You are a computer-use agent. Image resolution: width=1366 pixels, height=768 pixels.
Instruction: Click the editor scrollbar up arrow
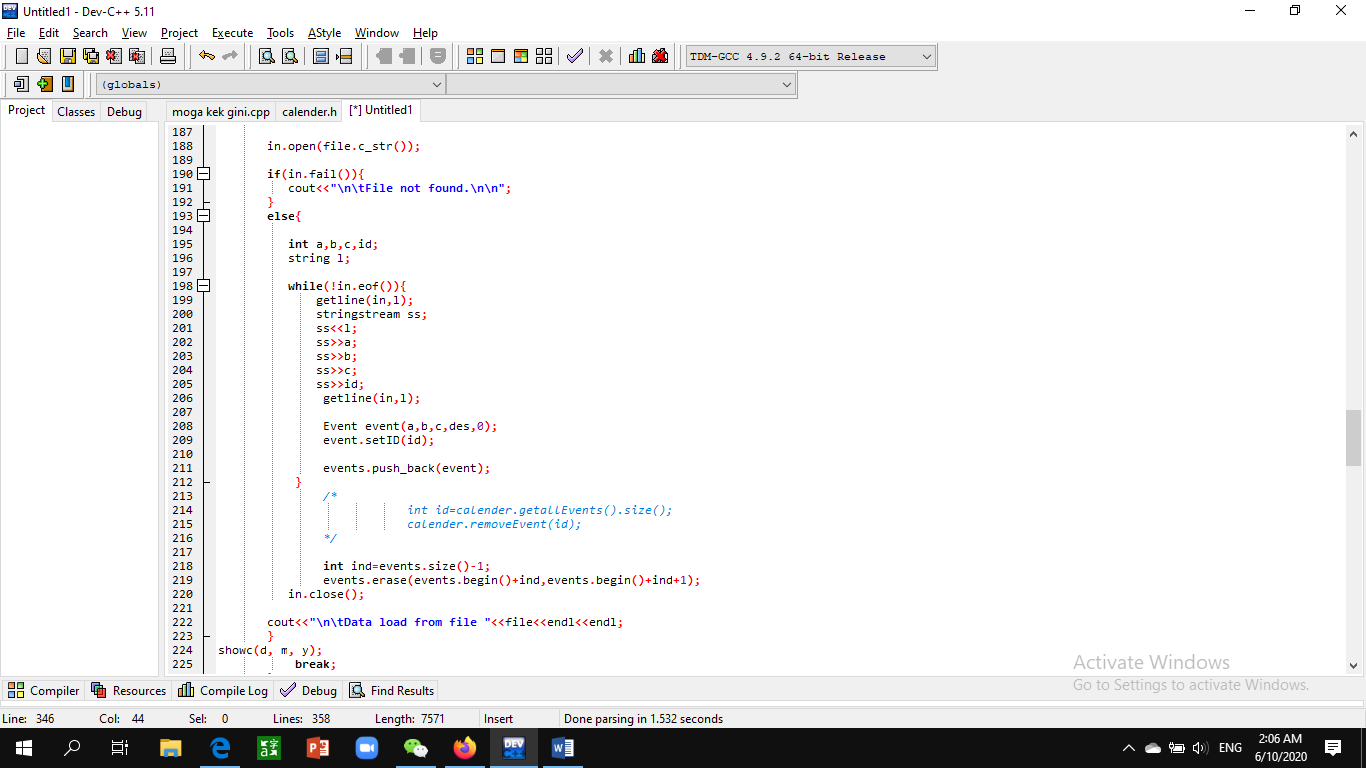(1354, 132)
